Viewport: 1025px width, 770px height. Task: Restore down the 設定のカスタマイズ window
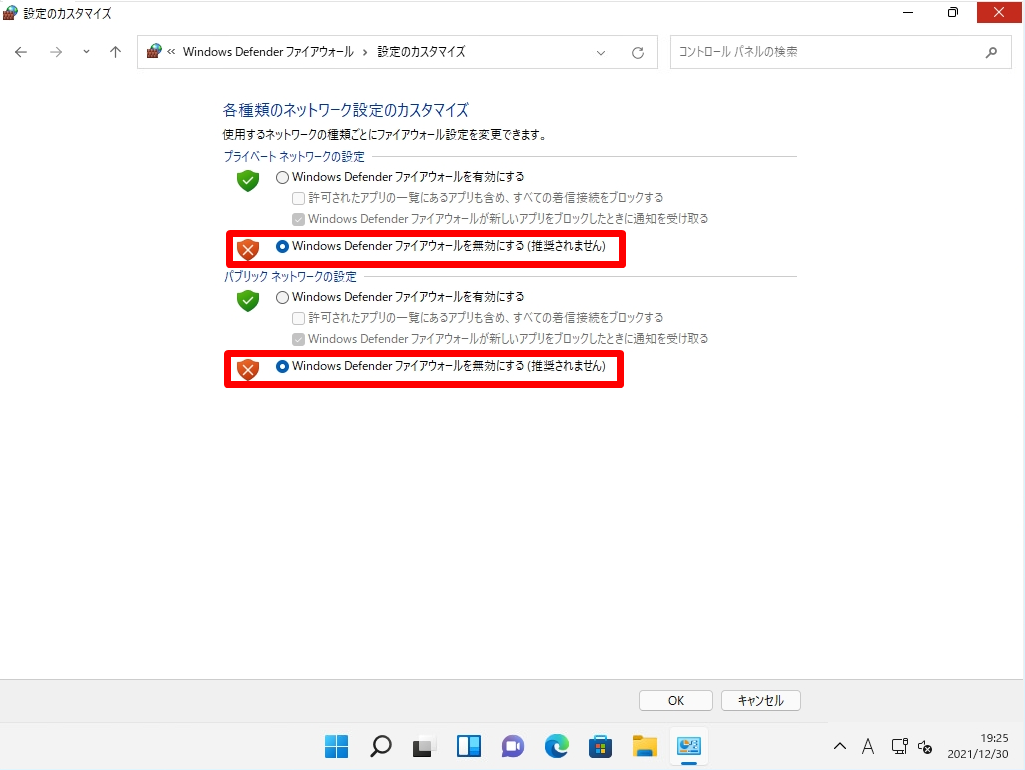point(953,12)
